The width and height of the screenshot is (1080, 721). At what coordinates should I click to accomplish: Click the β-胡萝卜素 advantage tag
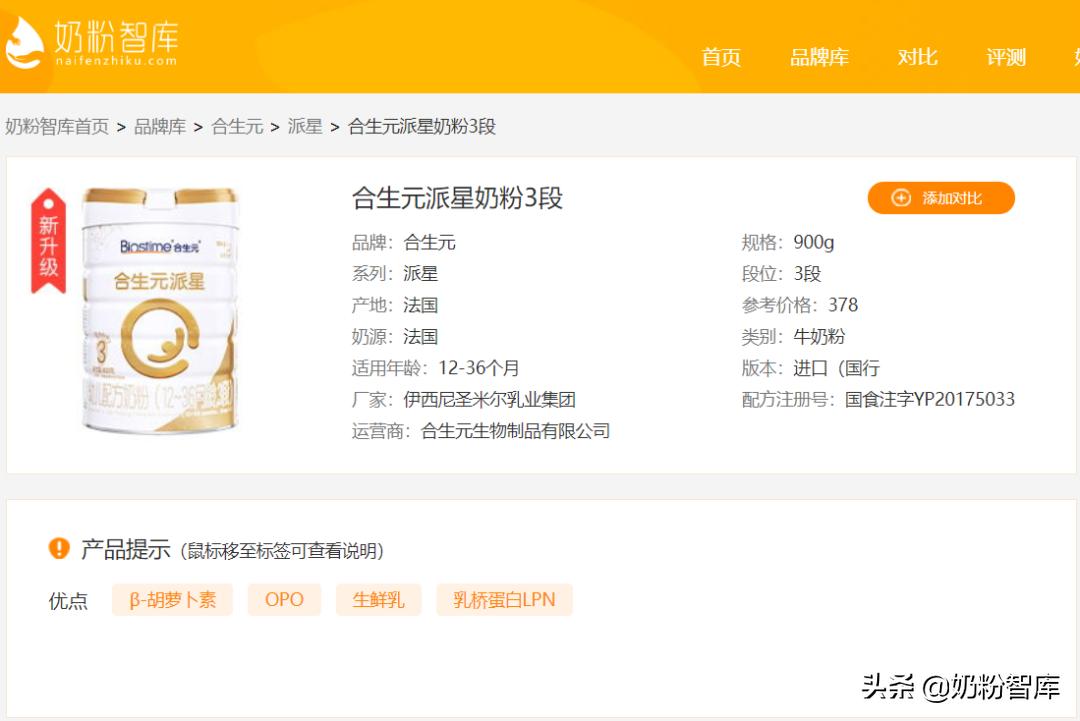(x=172, y=599)
